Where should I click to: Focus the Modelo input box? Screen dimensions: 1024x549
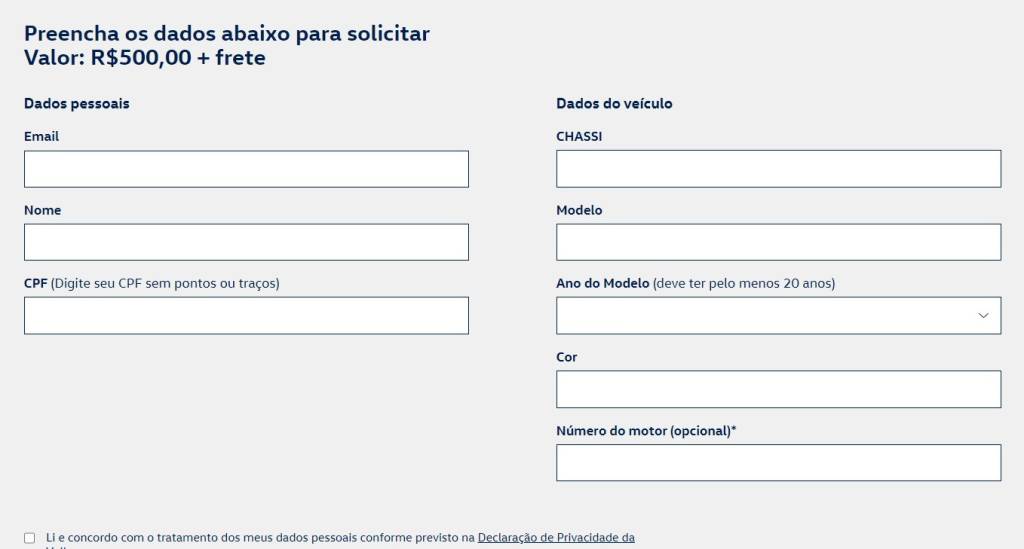pyautogui.click(x=778, y=242)
